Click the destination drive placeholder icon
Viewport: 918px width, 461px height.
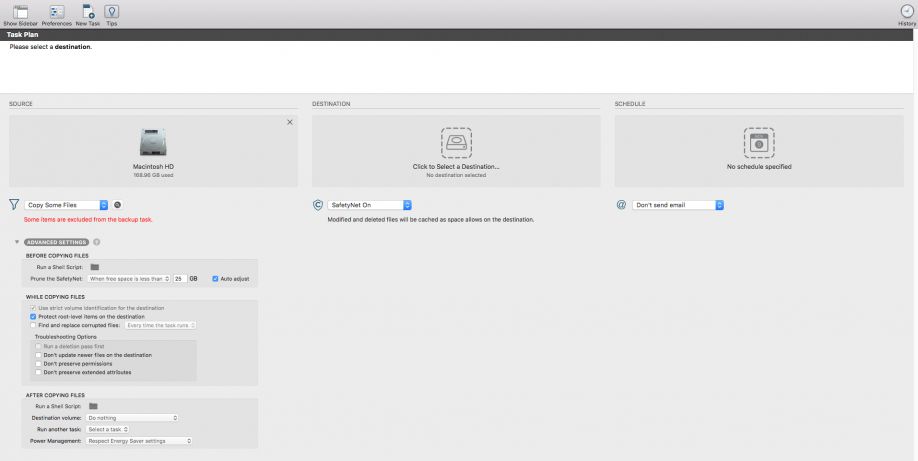click(x=456, y=142)
